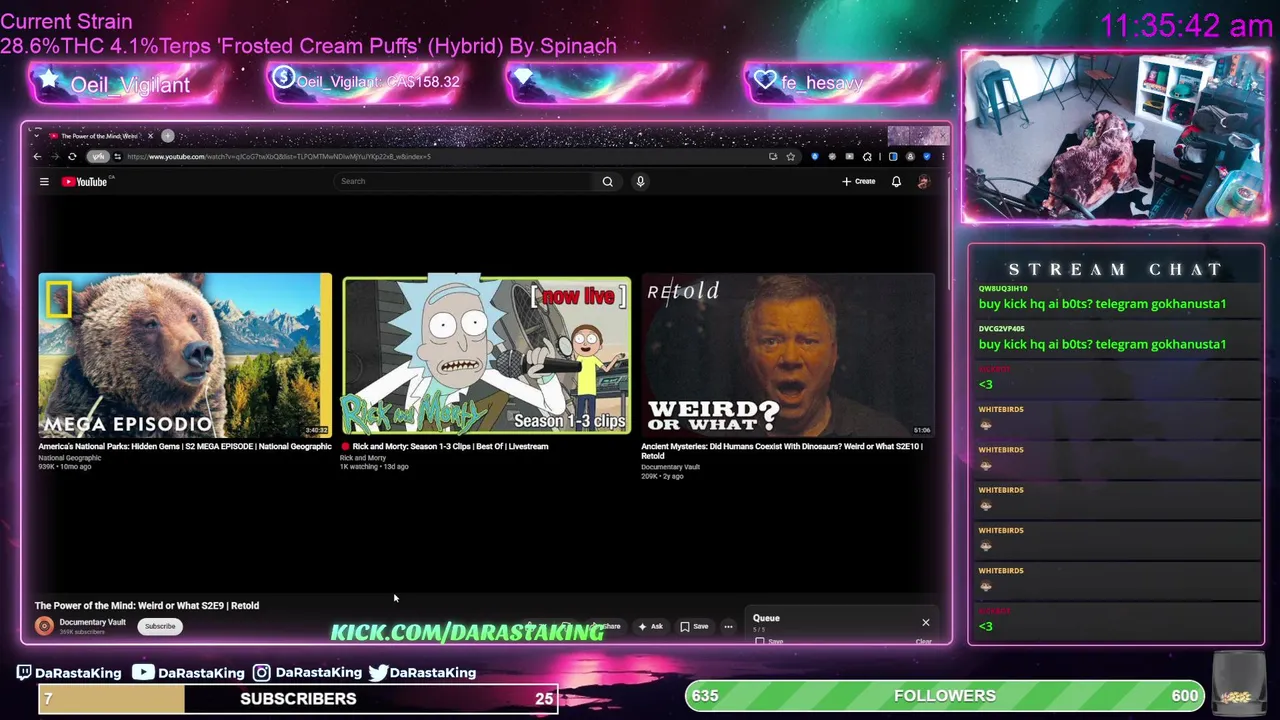The height and width of the screenshot is (720, 1280).
Task: Reload the page with the refresh icon
Action: [72, 156]
